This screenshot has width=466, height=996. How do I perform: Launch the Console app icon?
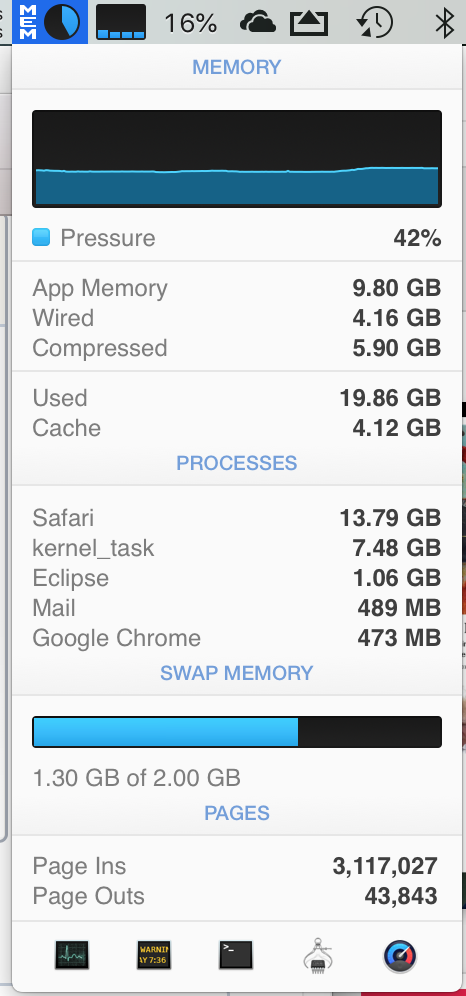[154, 955]
